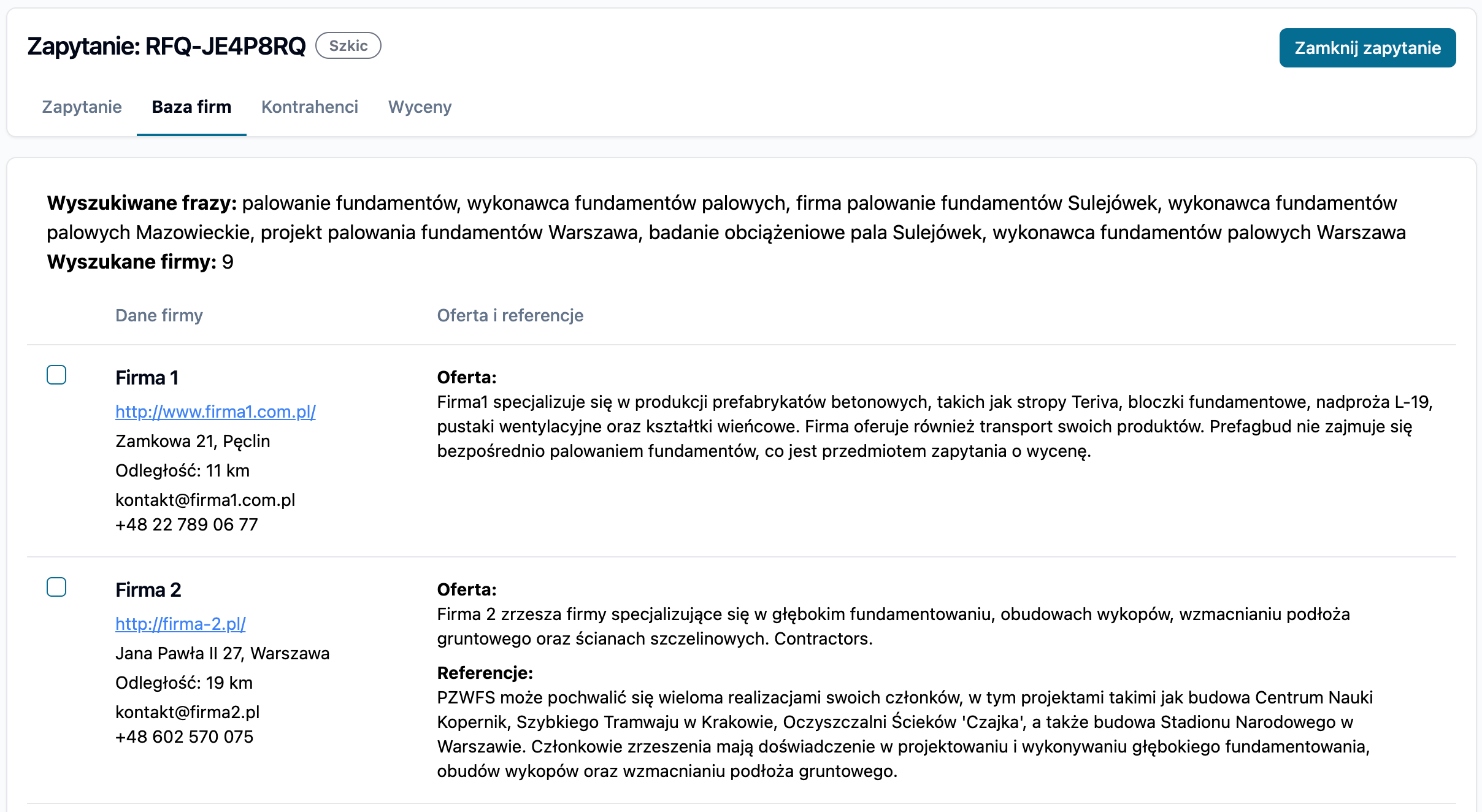
Task: Click the Oferta i referencje column header
Action: [x=510, y=315]
